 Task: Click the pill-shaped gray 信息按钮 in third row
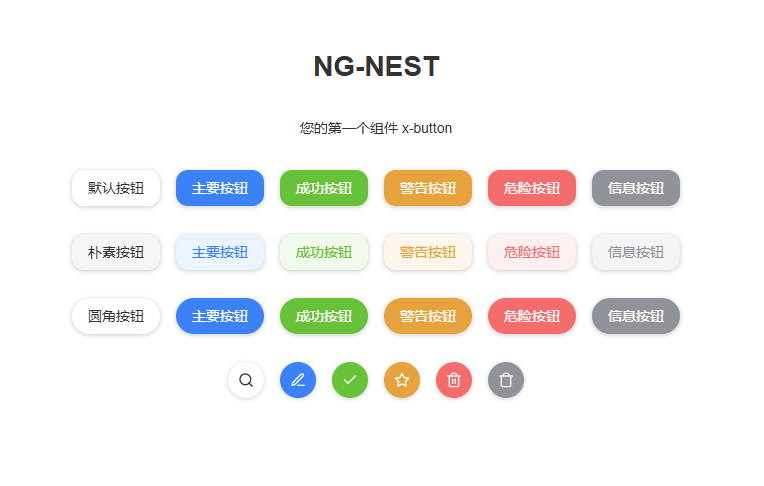(x=636, y=316)
